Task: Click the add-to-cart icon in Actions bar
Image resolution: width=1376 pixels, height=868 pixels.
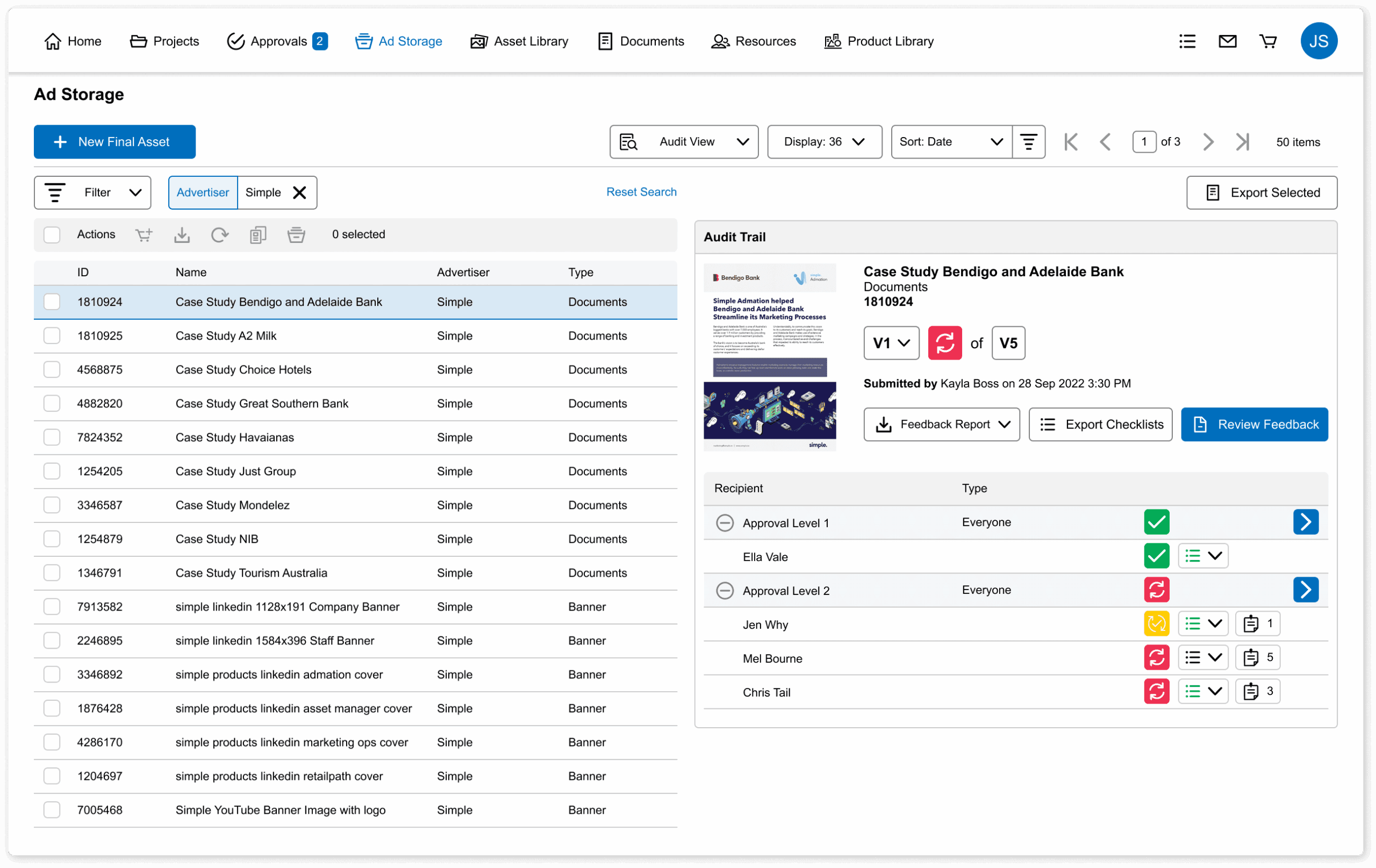Action: pos(144,234)
